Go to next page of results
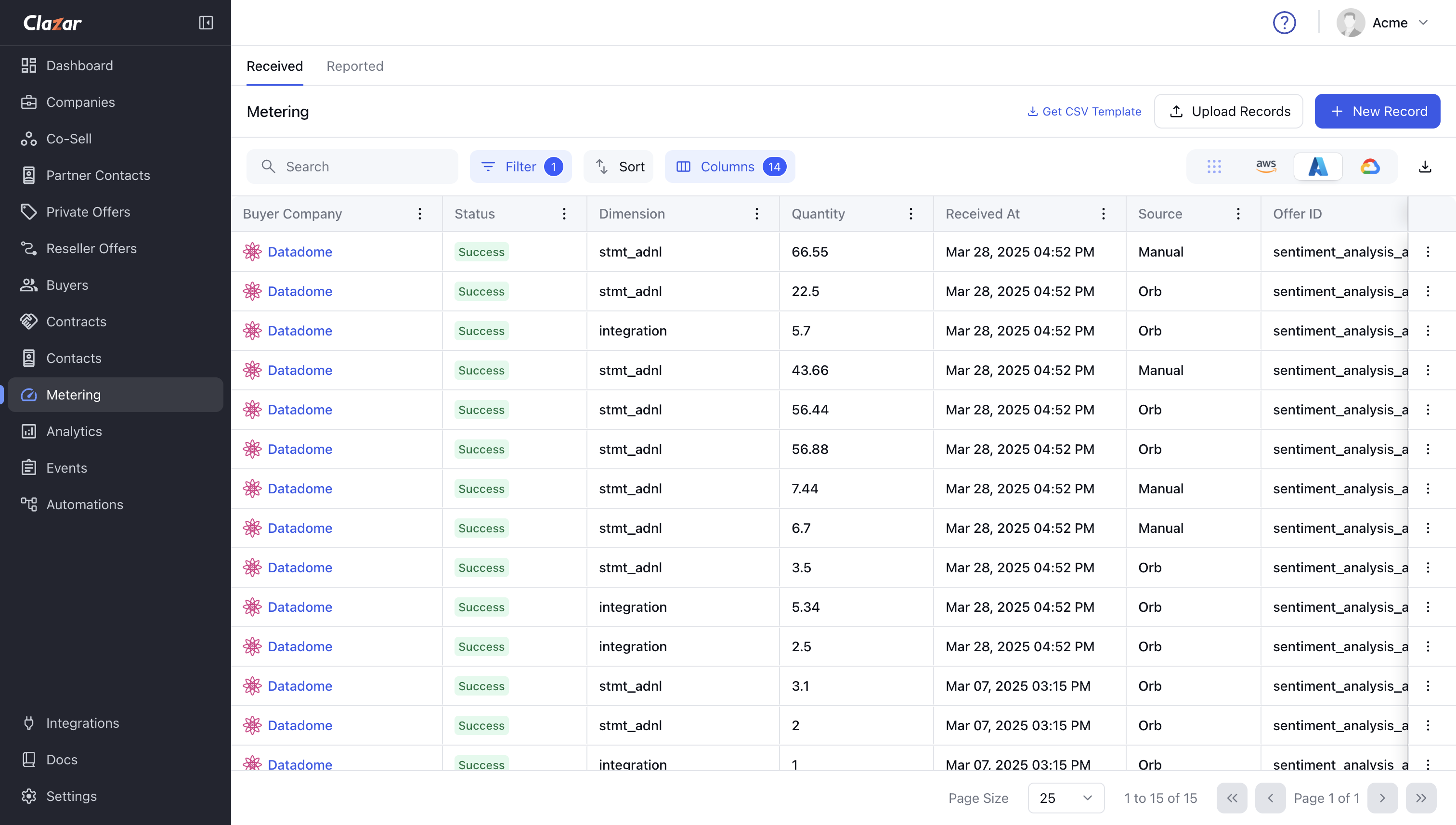The height and width of the screenshot is (825, 1456). click(x=1383, y=798)
